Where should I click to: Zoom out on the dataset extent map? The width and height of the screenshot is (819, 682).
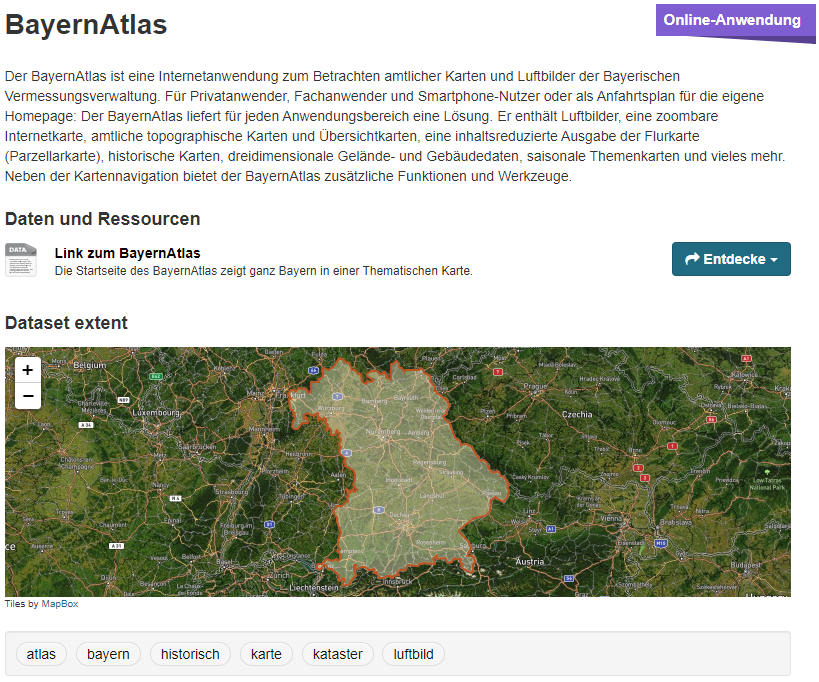pyautogui.click(x=27, y=396)
